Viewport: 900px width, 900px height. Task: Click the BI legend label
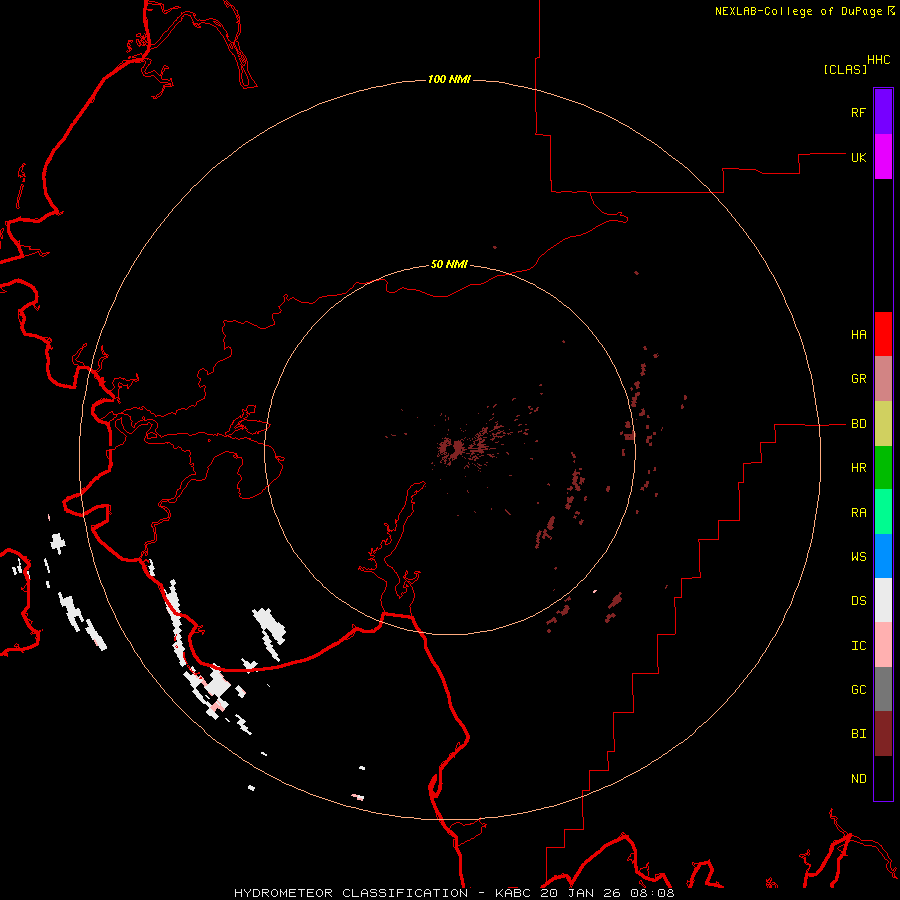(858, 734)
